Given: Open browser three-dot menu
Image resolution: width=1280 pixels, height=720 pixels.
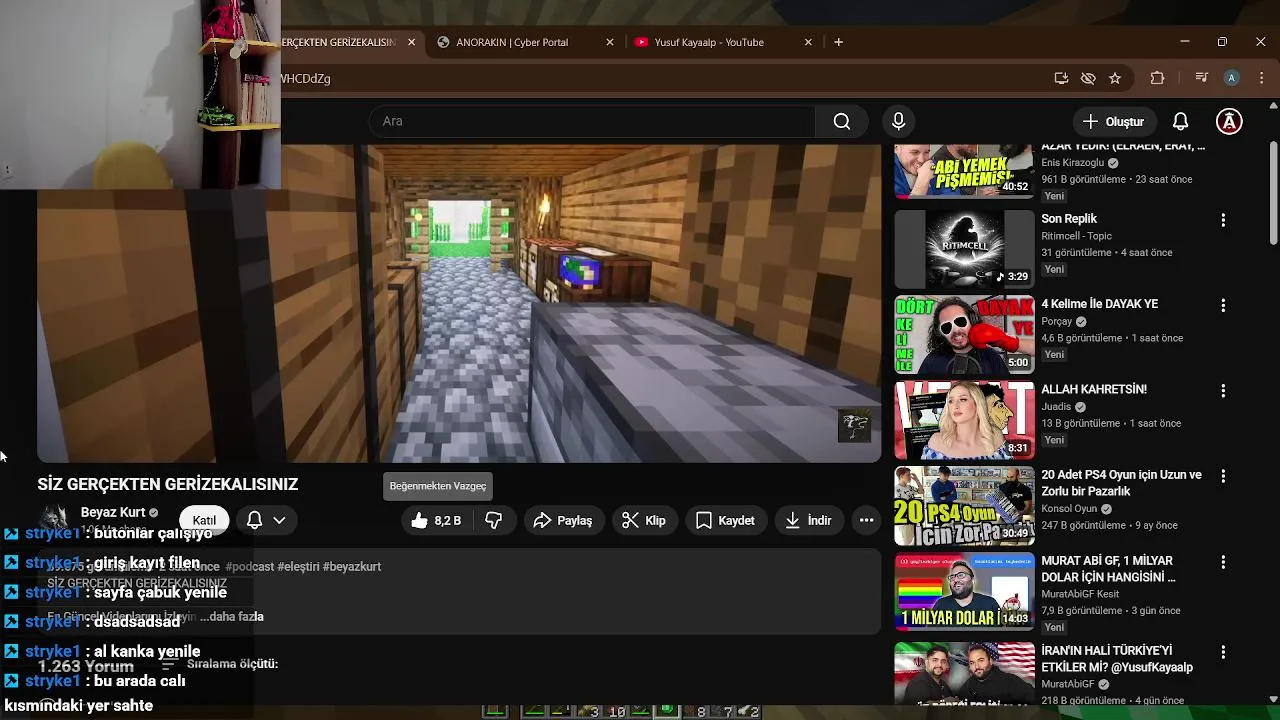Looking at the screenshot, I should click(1260, 78).
